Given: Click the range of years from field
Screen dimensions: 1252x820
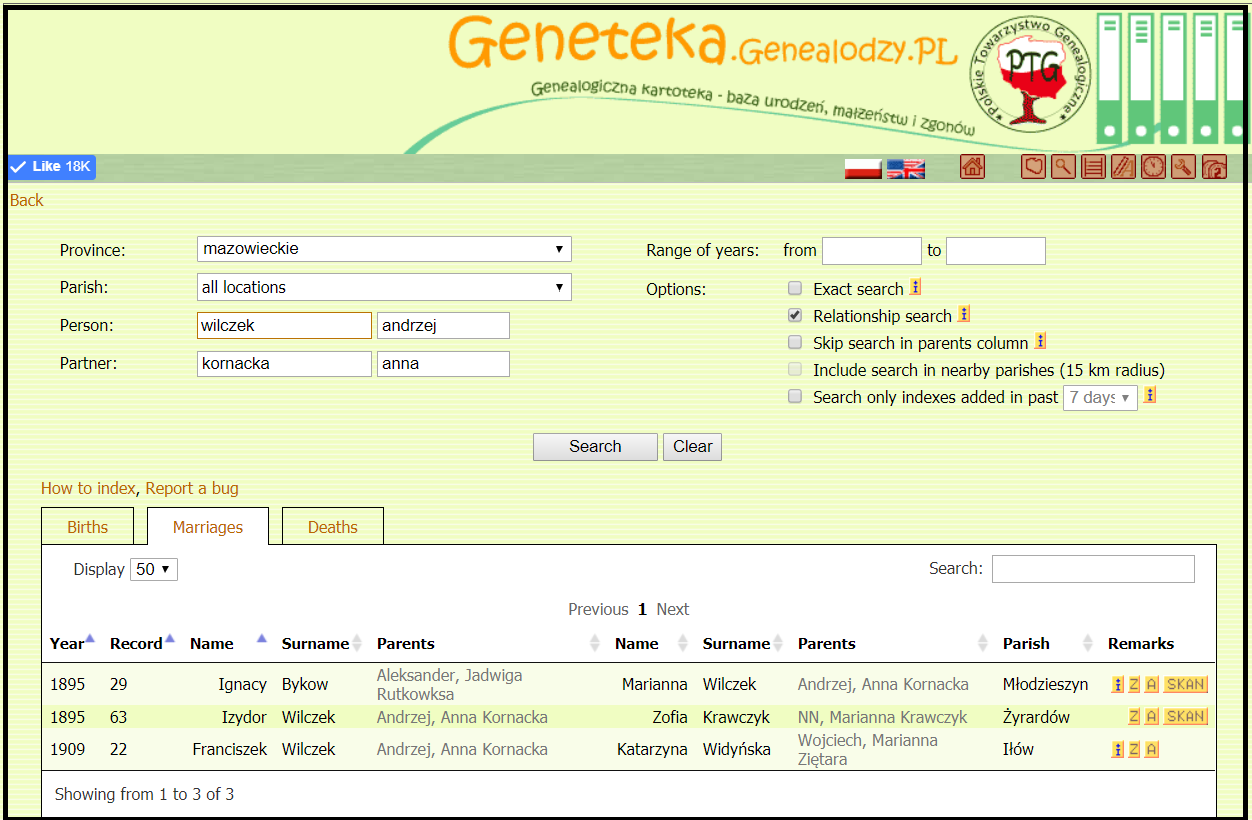Looking at the screenshot, I should tap(871, 251).
